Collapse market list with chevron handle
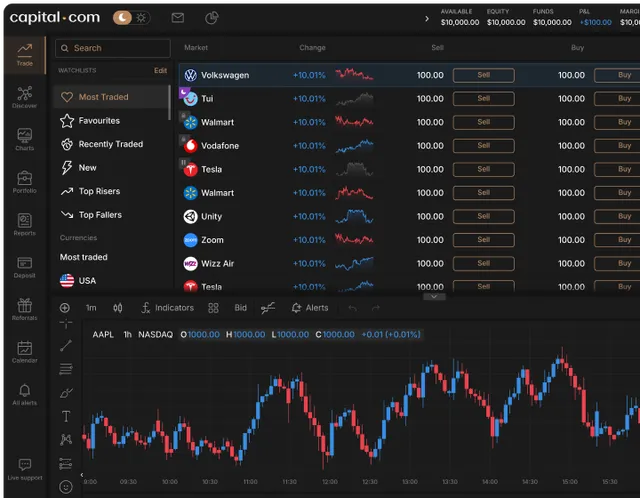This screenshot has width=640, height=498. coord(434,297)
